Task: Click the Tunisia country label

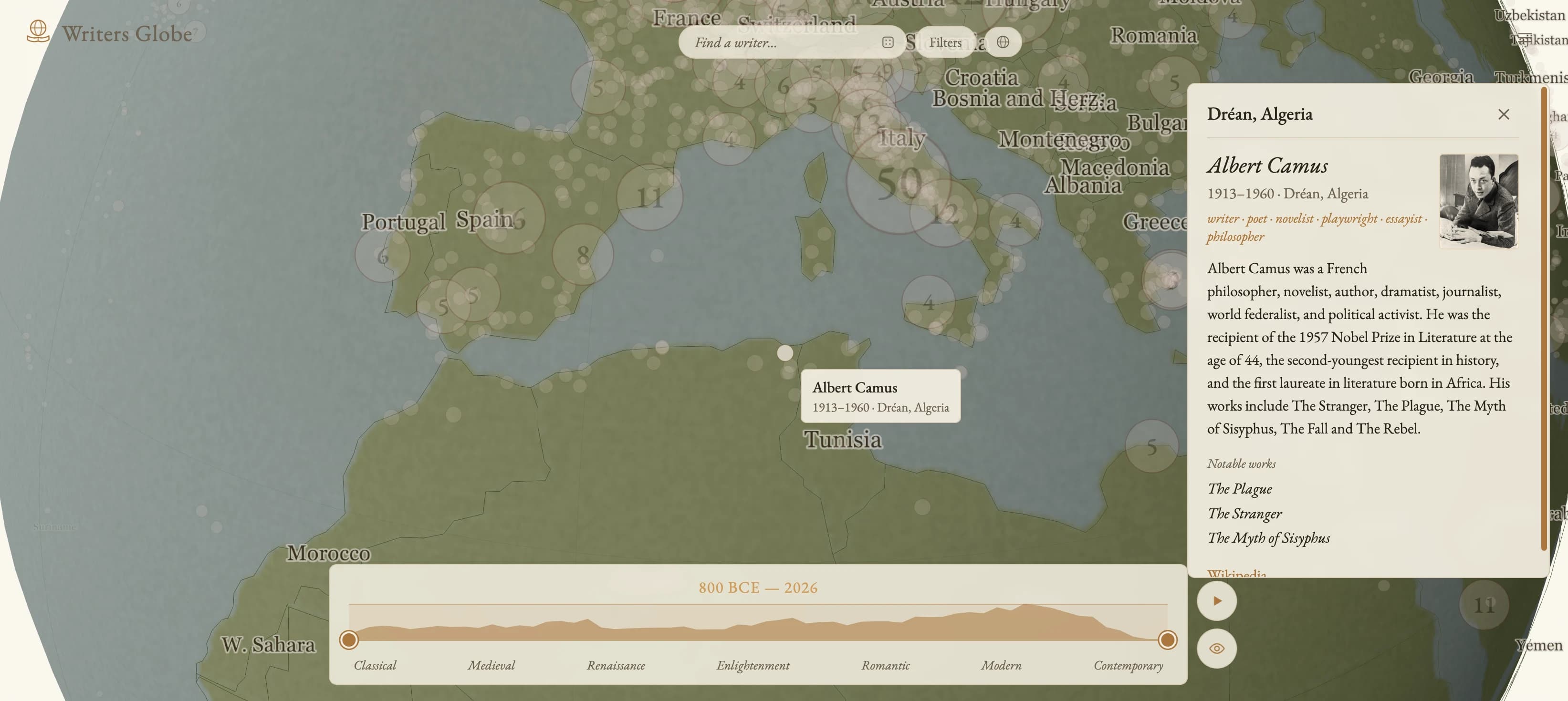Action: pyautogui.click(x=842, y=439)
